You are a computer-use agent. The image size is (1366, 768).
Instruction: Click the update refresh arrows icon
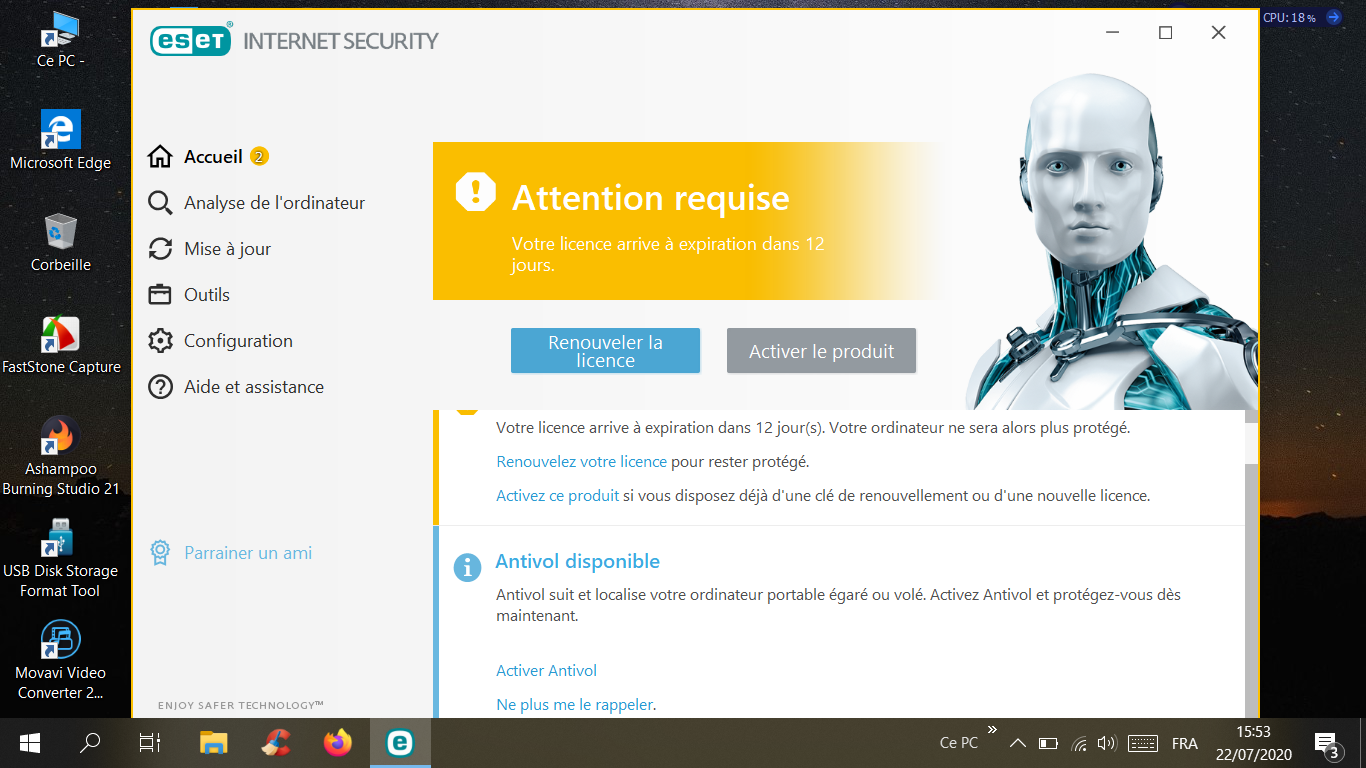pos(160,249)
